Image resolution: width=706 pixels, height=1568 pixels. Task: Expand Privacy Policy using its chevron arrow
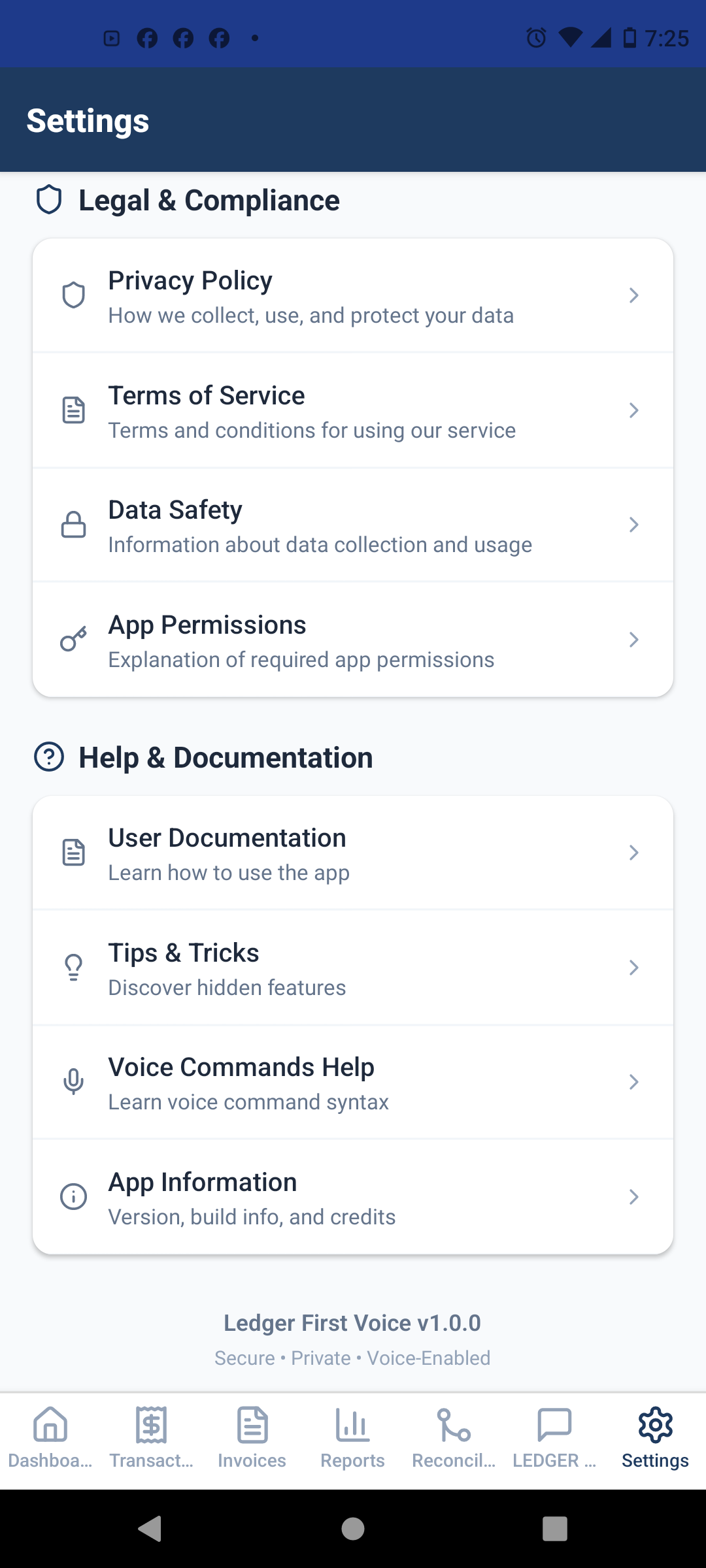[633, 295]
